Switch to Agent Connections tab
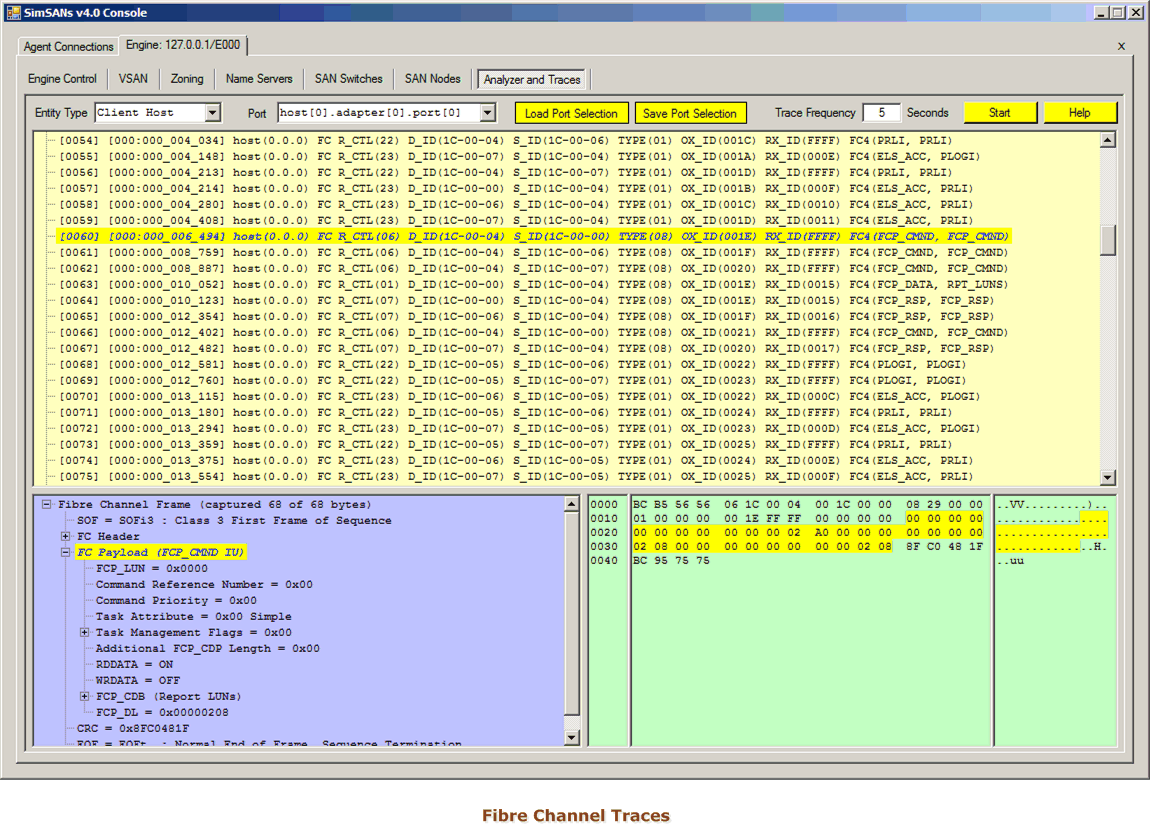The image size is (1150, 828). pyautogui.click(x=69, y=47)
